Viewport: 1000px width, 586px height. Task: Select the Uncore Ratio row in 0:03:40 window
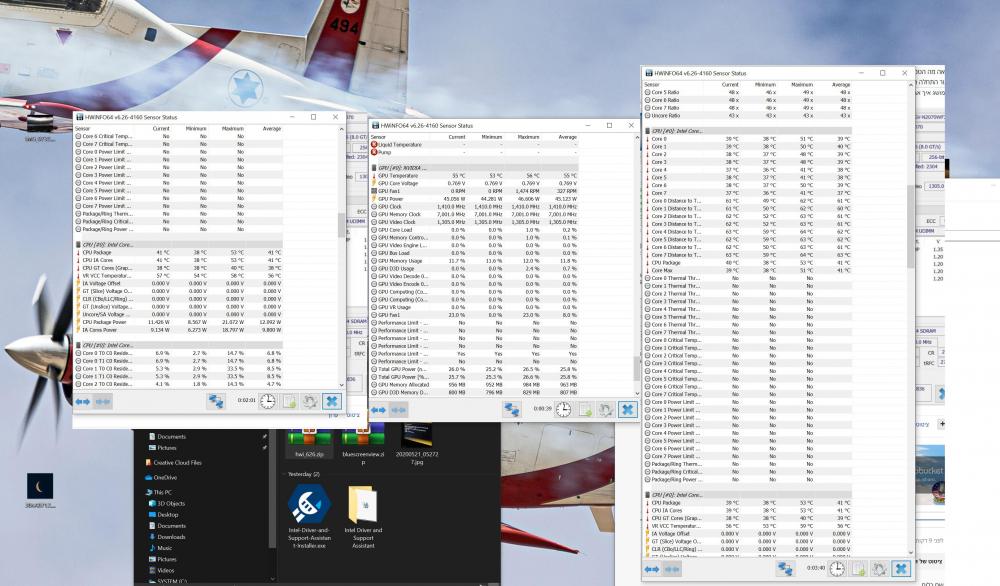coord(747,115)
